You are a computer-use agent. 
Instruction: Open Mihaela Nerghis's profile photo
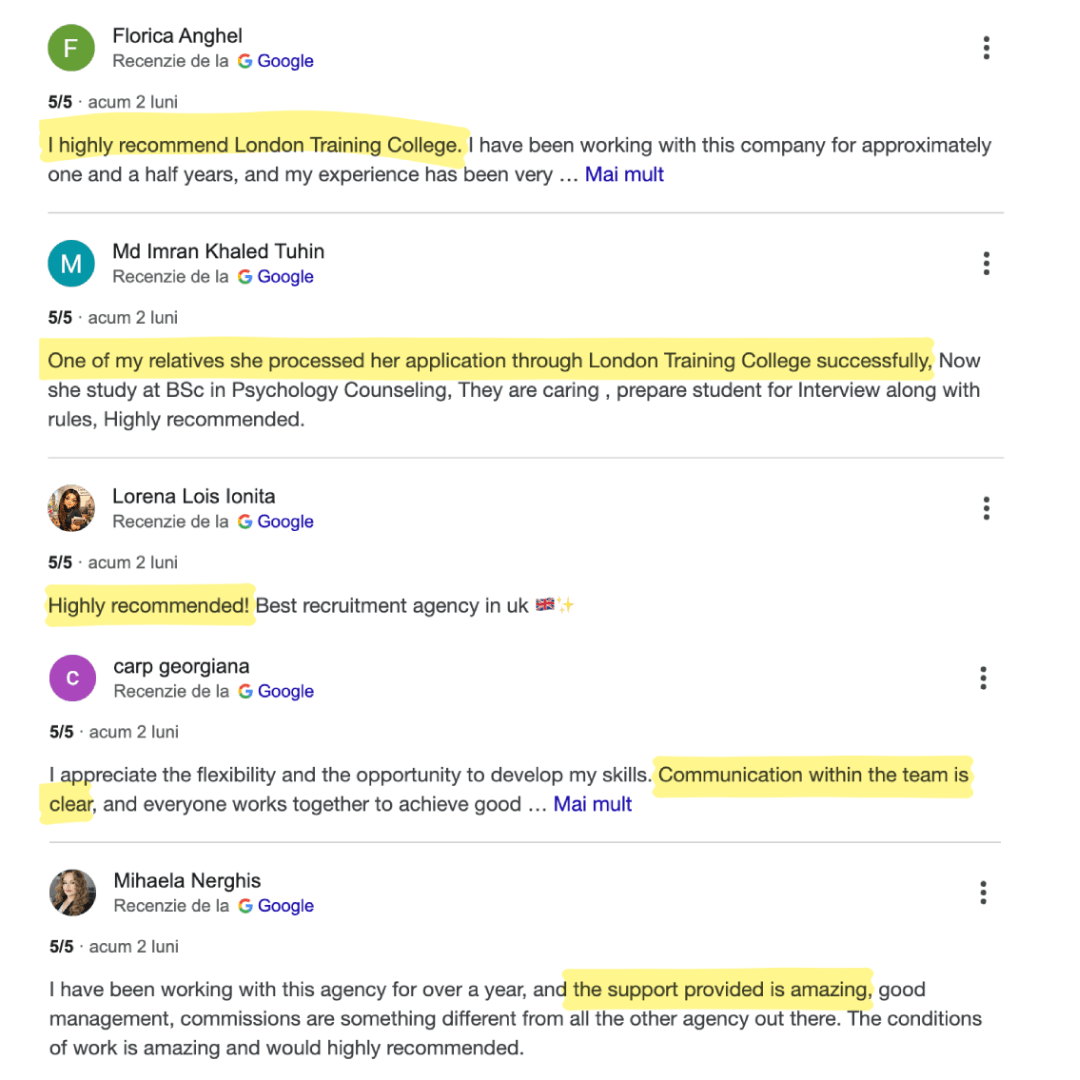(72, 893)
